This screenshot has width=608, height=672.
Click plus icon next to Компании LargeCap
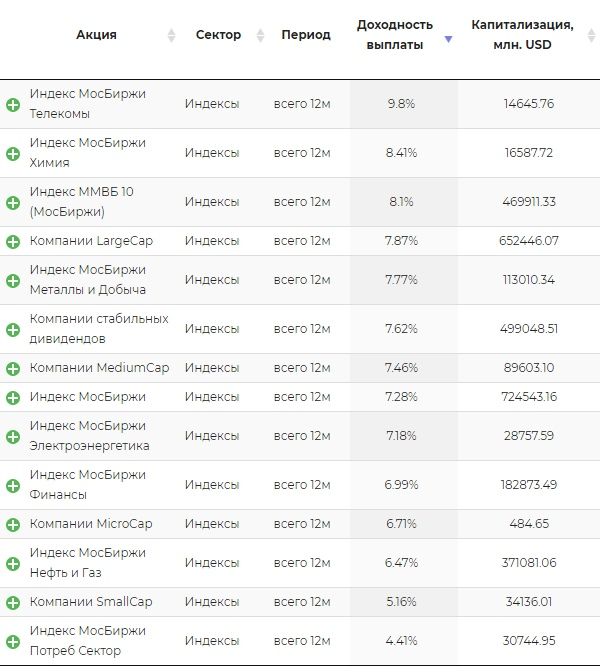(13, 241)
